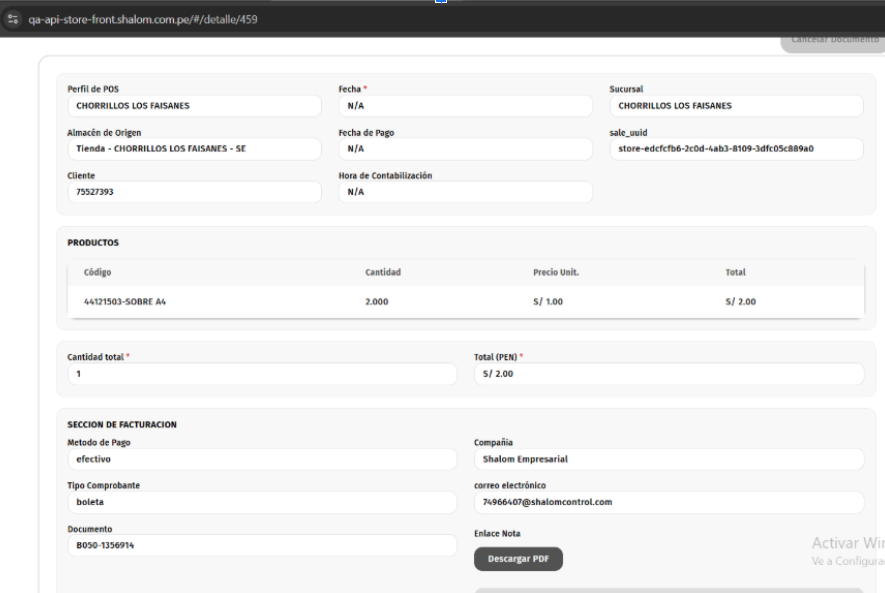
Task: Click the Fecha de Pago field
Action: click(465, 149)
